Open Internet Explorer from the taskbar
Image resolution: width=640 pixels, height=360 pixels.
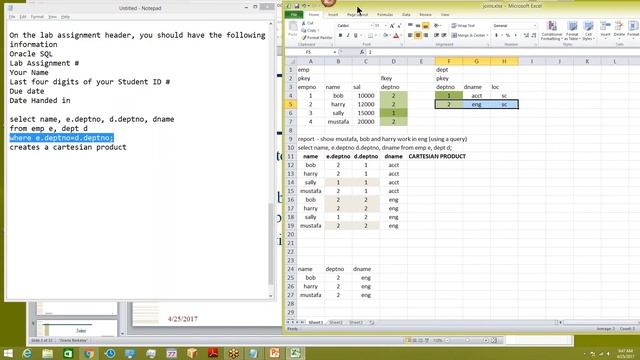27,353
